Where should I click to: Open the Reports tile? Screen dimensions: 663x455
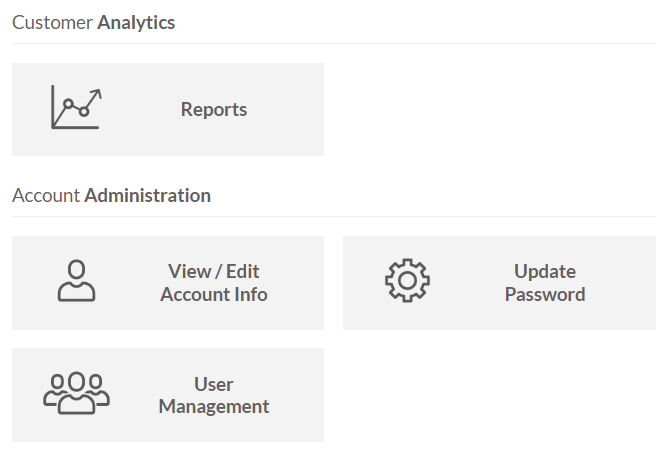click(167, 109)
